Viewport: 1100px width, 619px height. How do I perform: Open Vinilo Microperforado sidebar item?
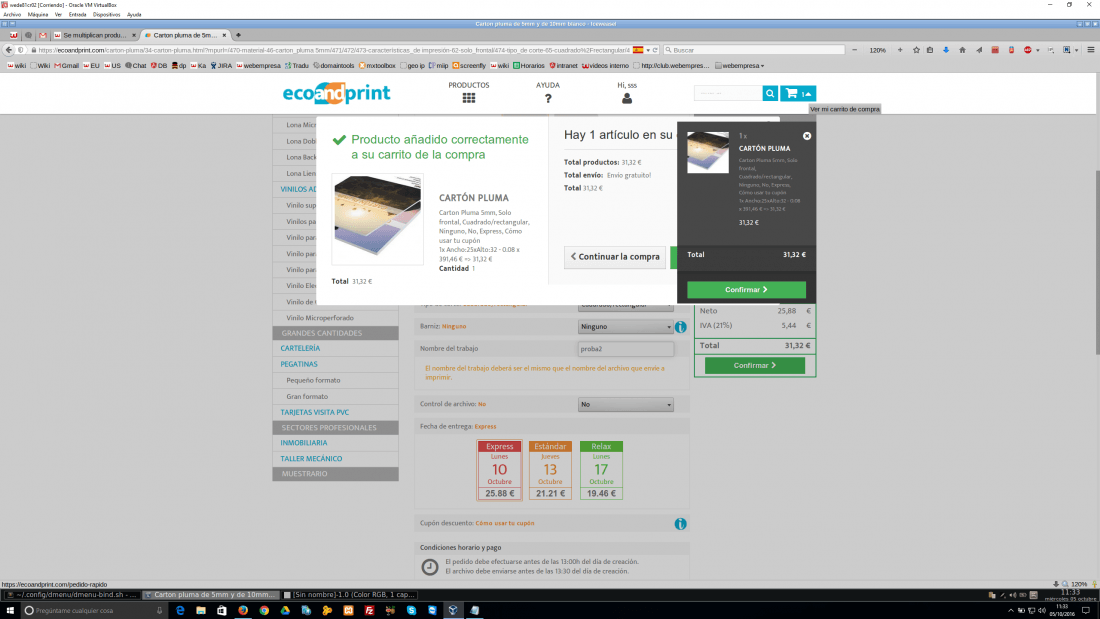(320, 319)
